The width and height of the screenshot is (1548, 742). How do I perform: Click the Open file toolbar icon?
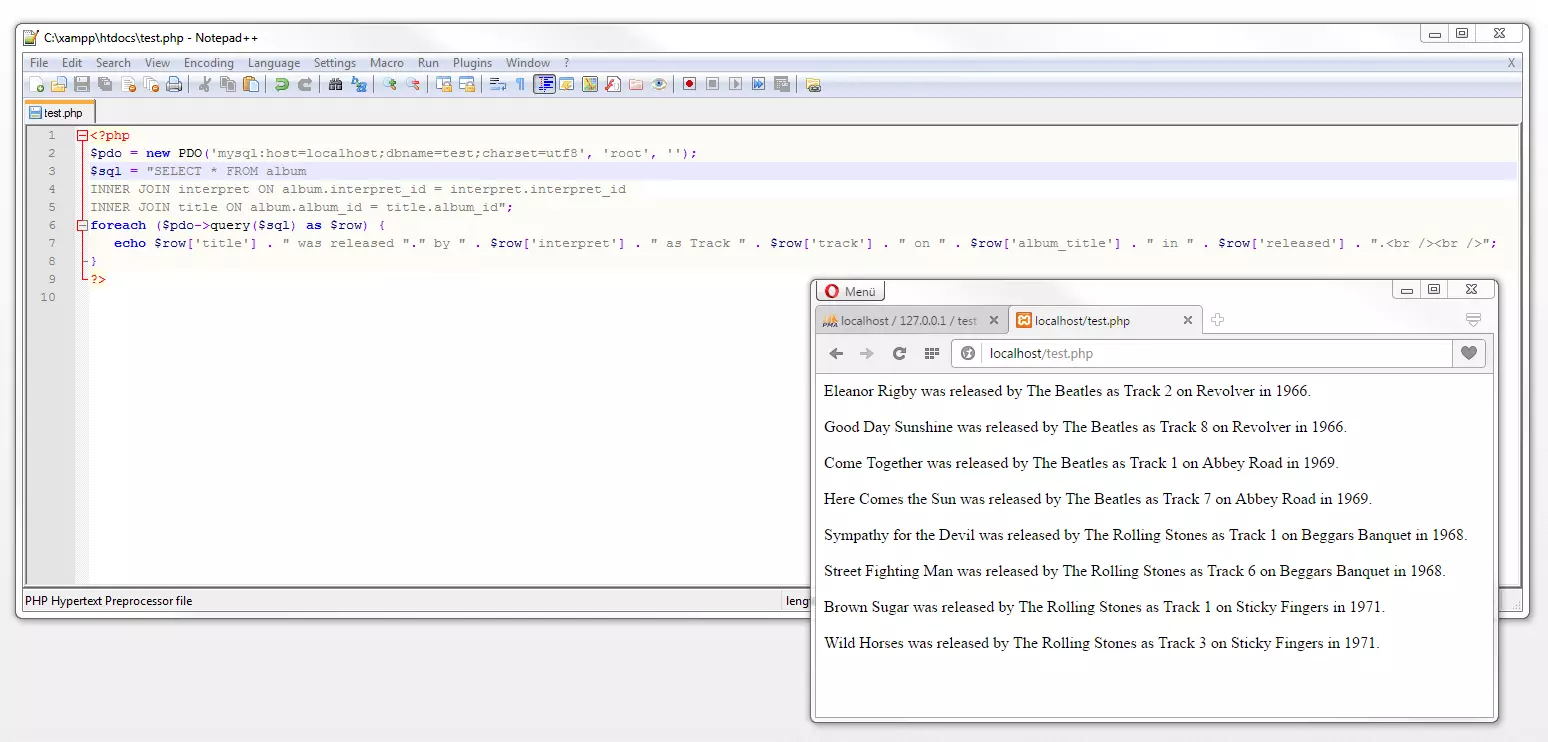tap(59, 85)
